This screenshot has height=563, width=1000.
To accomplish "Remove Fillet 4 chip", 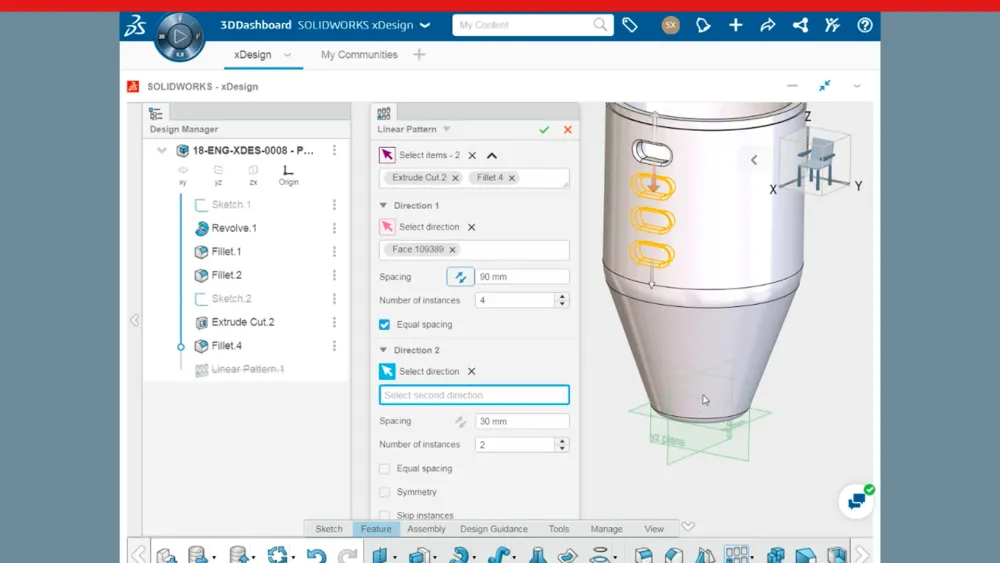I will (511, 178).
